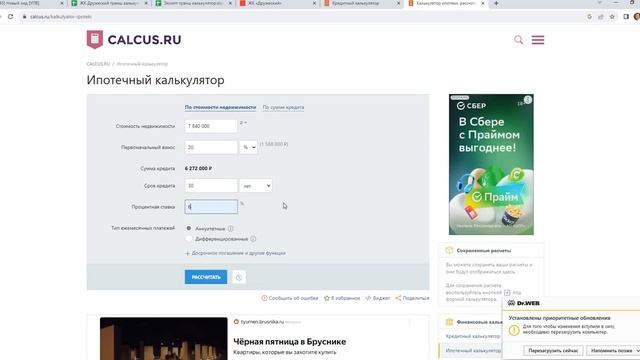640x360 pixels.
Task: Click the CALCUS.RU breadcrumb link
Action: (98, 64)
